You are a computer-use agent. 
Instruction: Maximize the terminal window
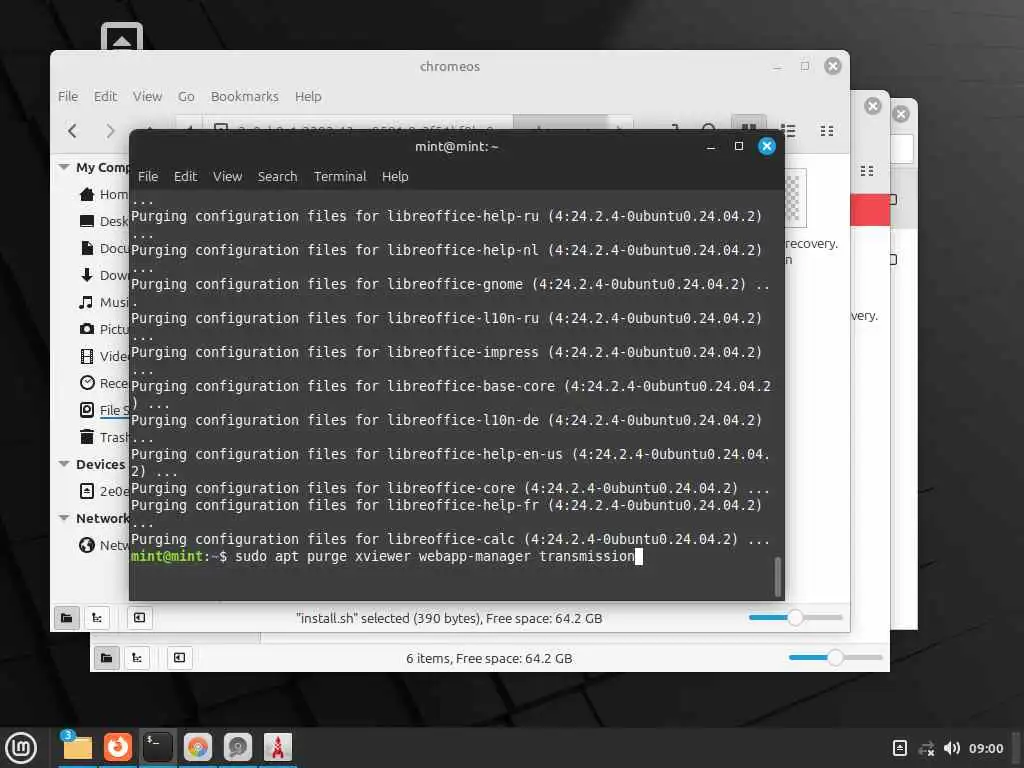739,146
